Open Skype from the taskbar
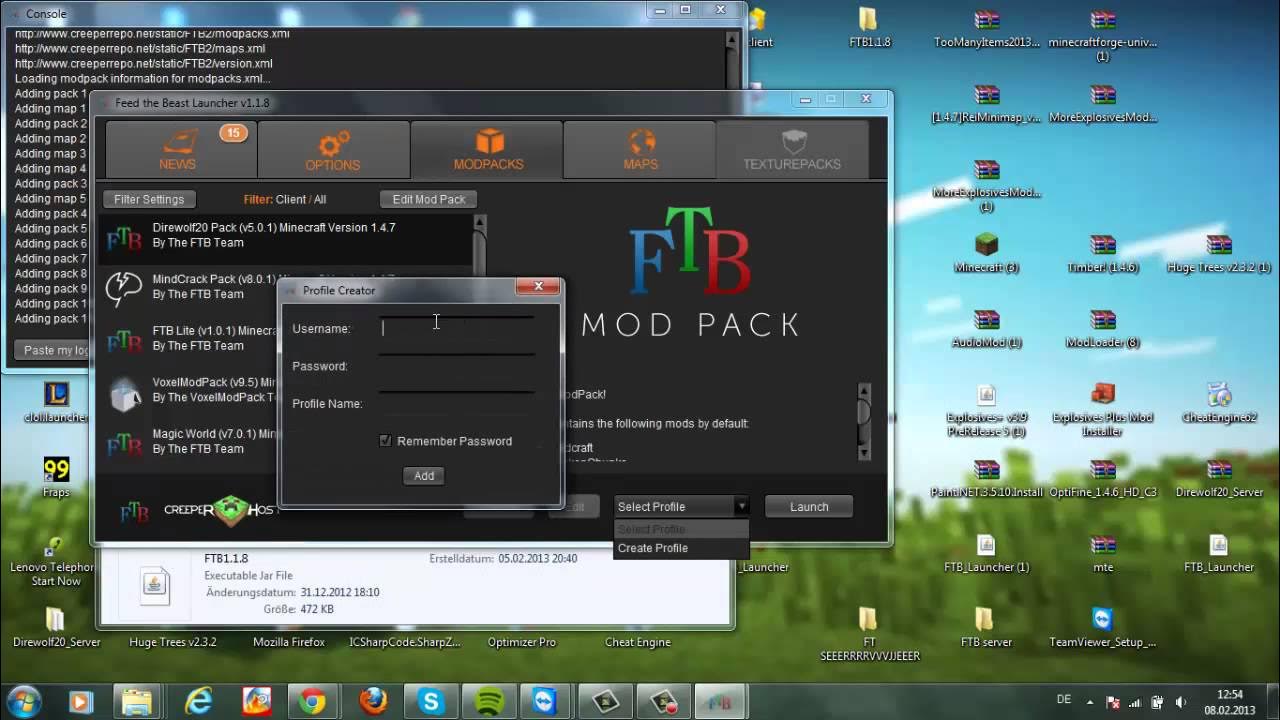Image resolution: width=1280 pixels, height=720 pixels. [x=432, y=702]
